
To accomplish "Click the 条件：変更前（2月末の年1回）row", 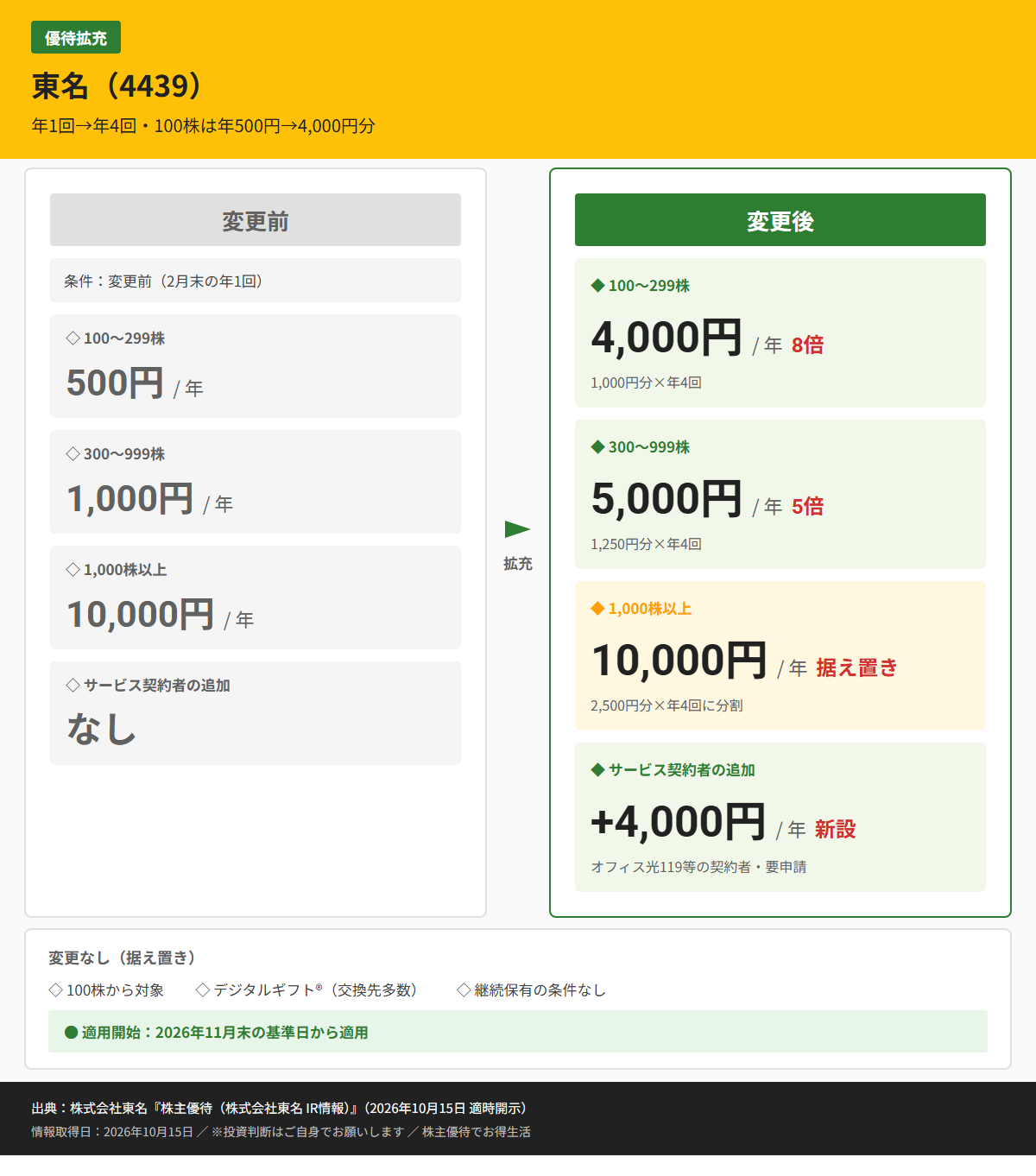I will pyautogui.click(x=256, y=281).
